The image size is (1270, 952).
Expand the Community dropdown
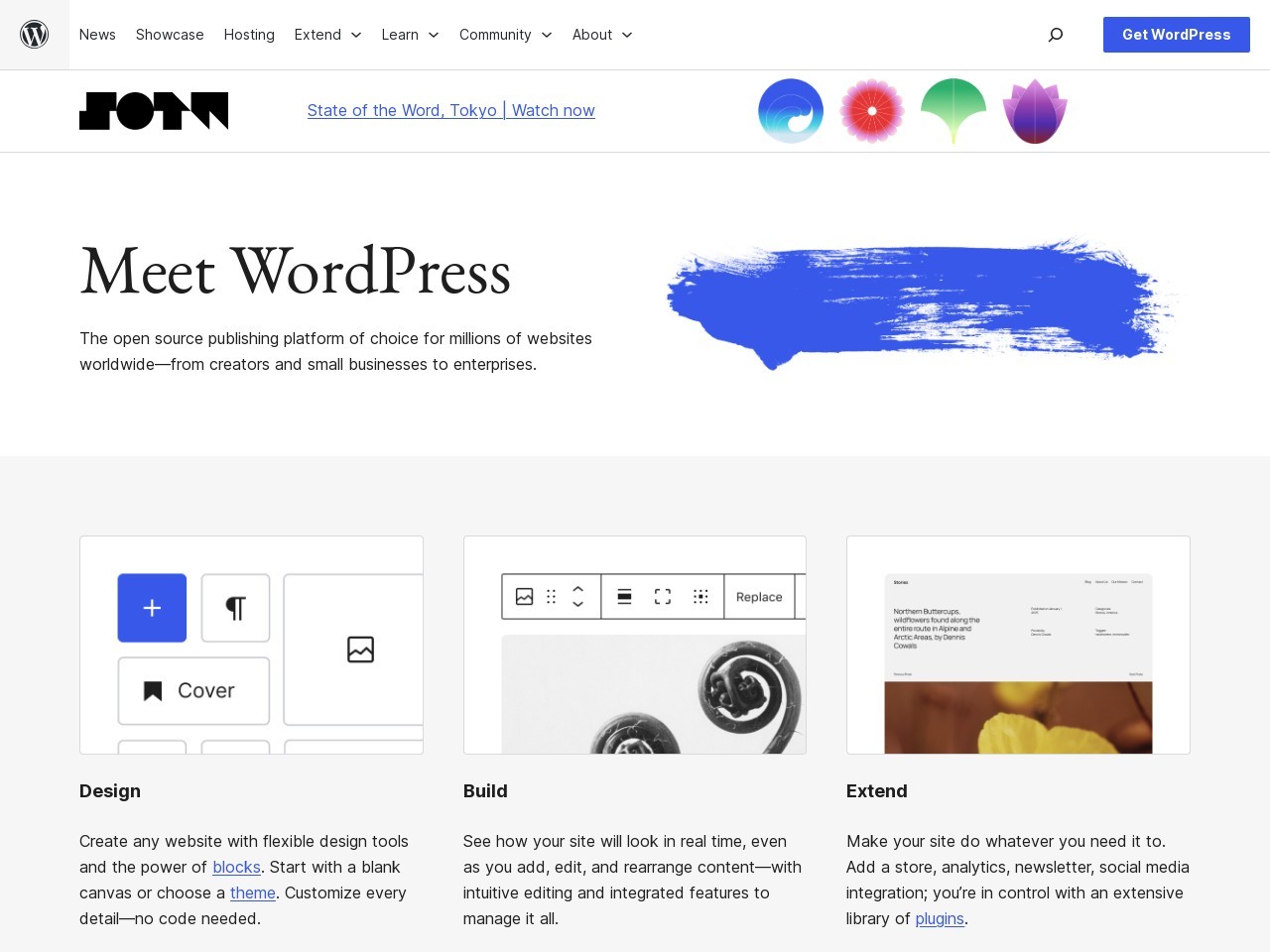click(x=505, y=35)
